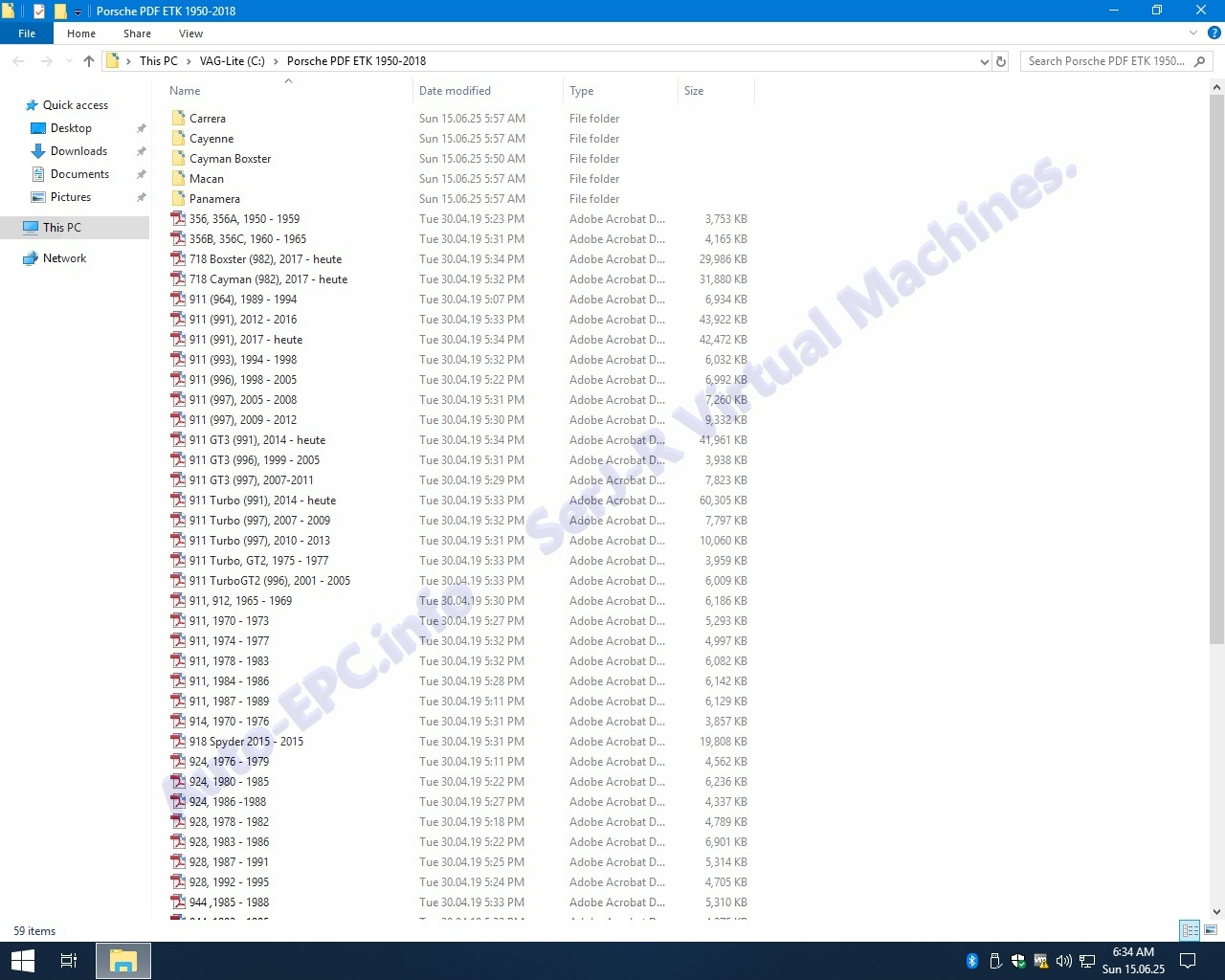
Task: Switch to the View ribbon tab
Action: coord(190,33)
